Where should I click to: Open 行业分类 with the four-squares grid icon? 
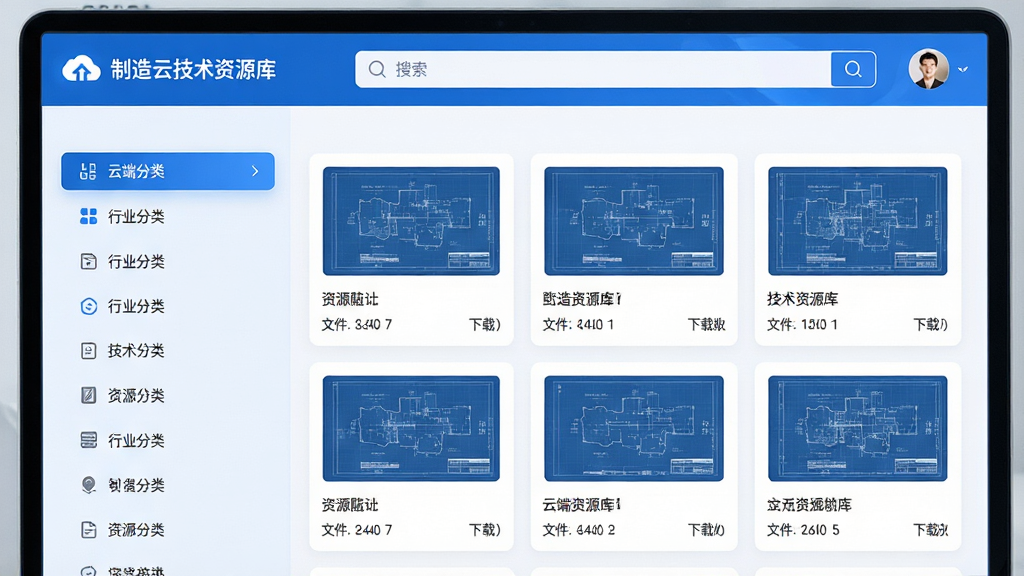click(x=121, y=216)
